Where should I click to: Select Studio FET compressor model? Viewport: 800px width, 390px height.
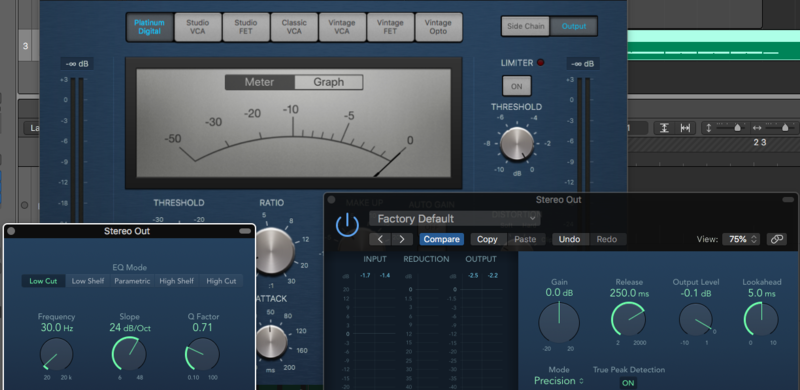pyautogui.click(x=246, y=27)
